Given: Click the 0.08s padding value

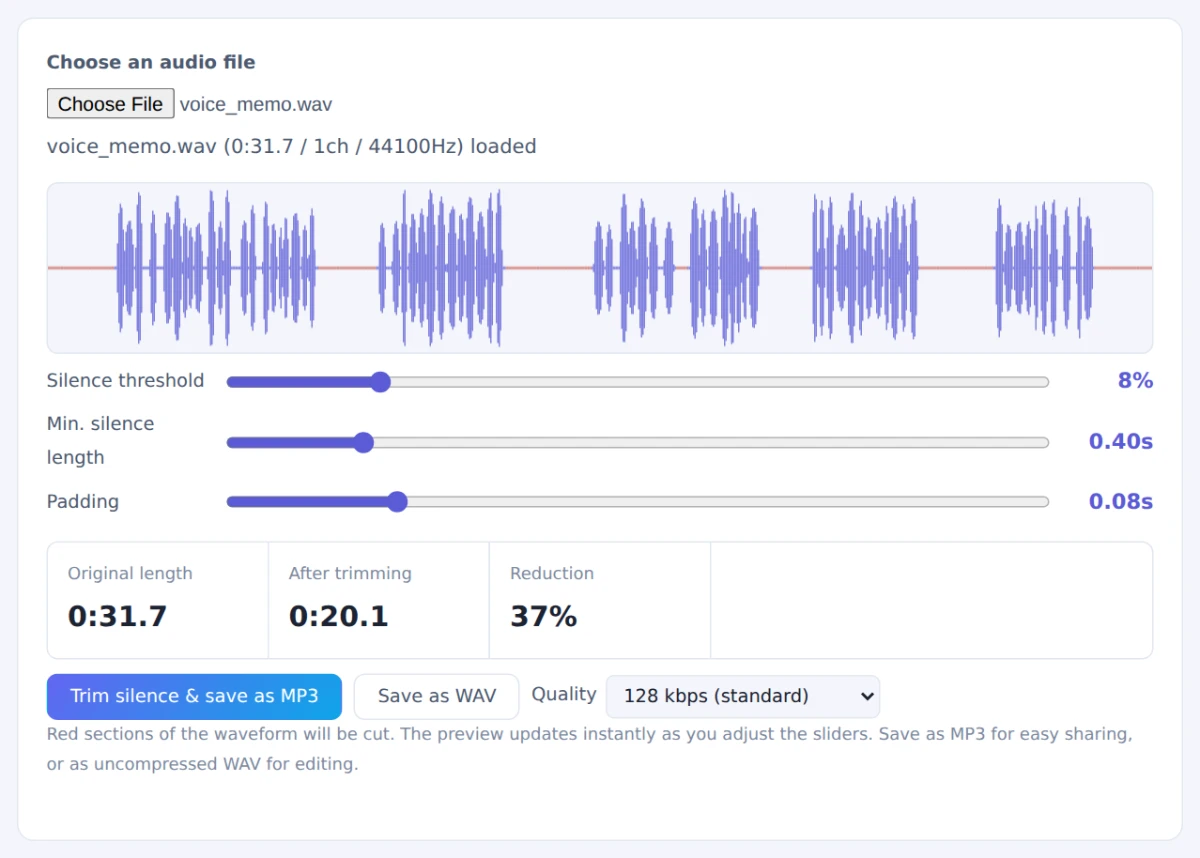Looking at the screenshot, I should 1120,501.
